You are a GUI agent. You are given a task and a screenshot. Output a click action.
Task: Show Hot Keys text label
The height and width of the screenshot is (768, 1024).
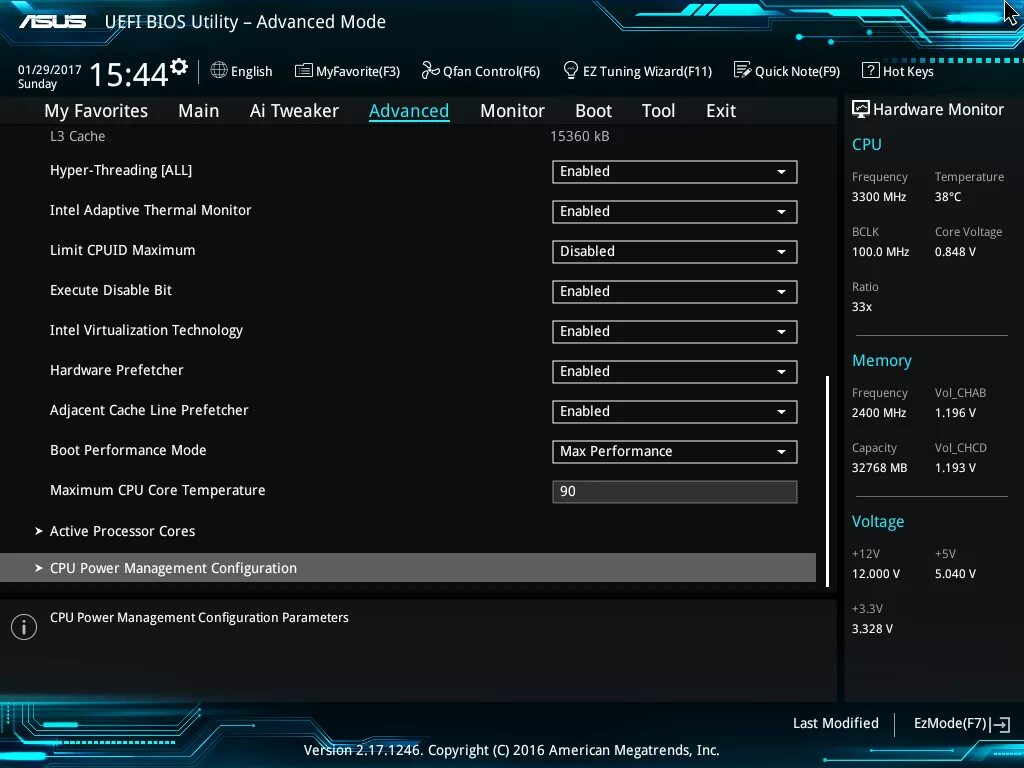908,71
